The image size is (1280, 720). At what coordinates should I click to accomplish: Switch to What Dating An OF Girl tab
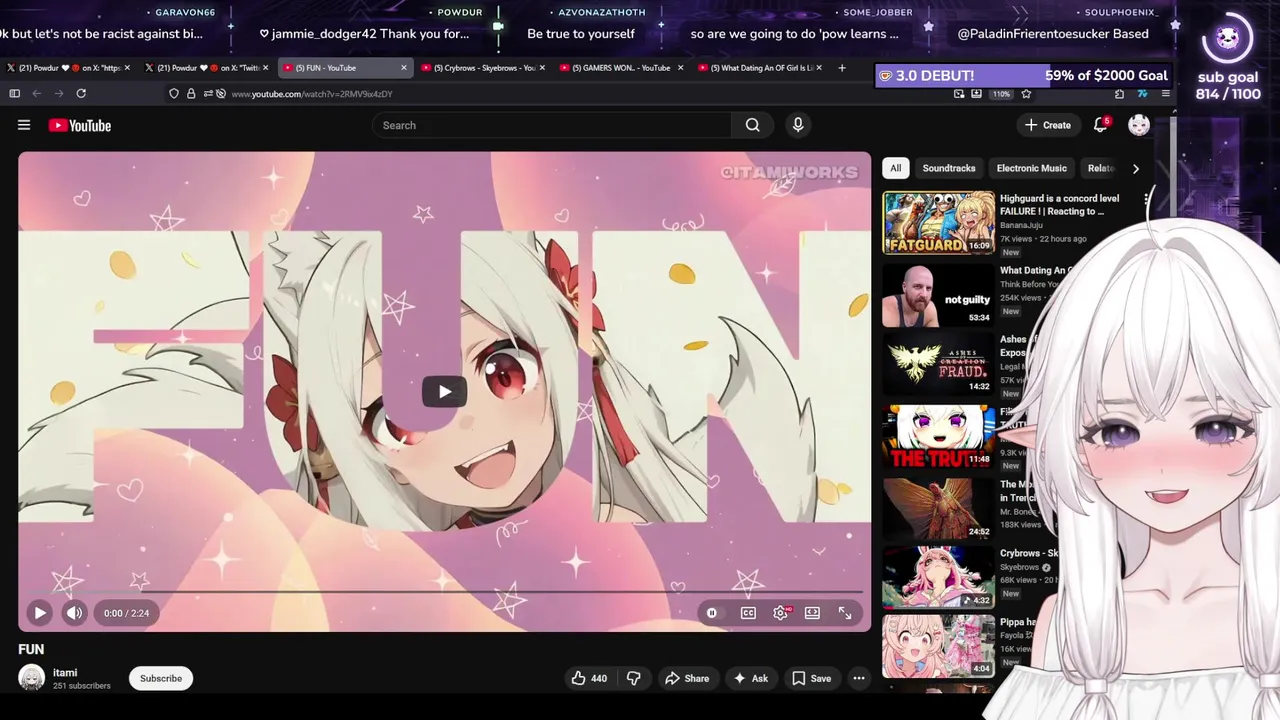click(760, 68)
